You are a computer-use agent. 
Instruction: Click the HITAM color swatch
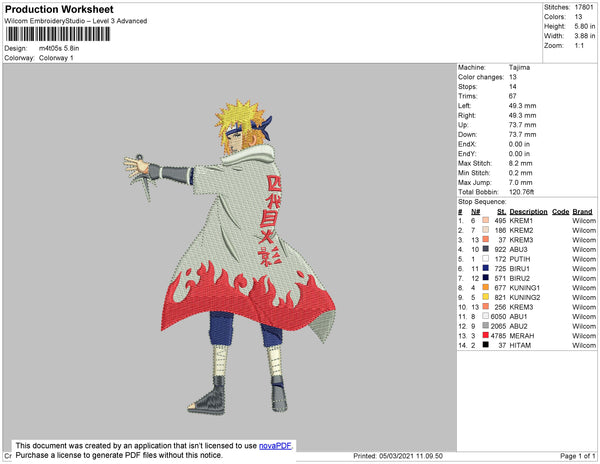coord(486,345)
